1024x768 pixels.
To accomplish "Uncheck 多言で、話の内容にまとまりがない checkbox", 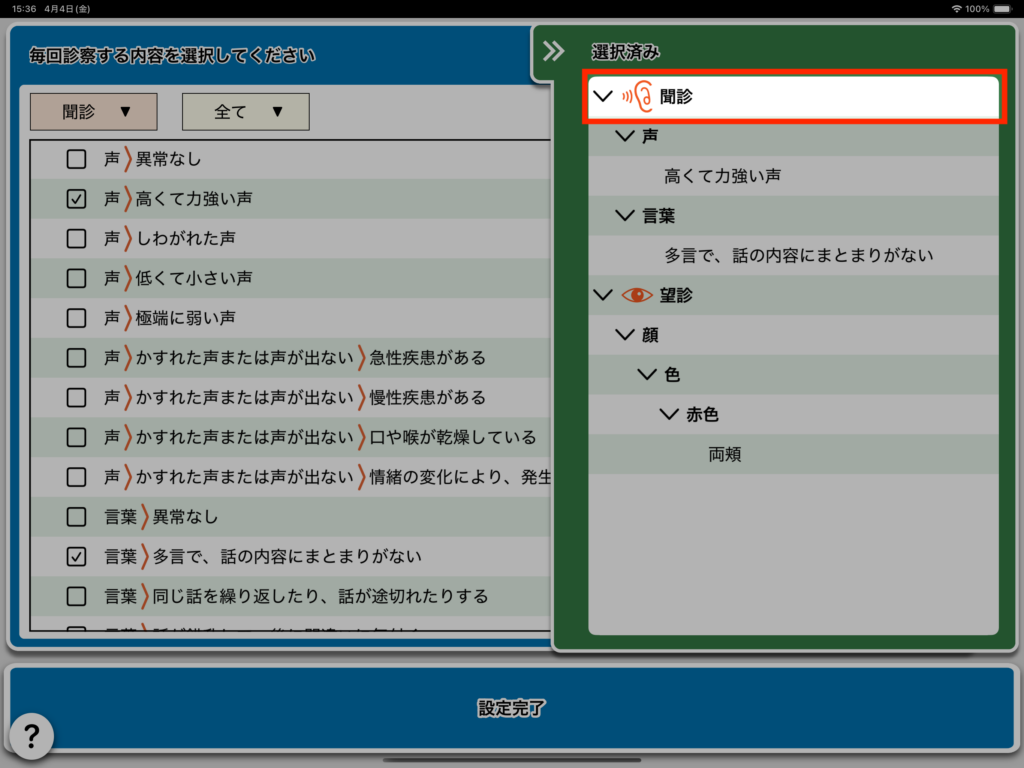I will 76,557.
